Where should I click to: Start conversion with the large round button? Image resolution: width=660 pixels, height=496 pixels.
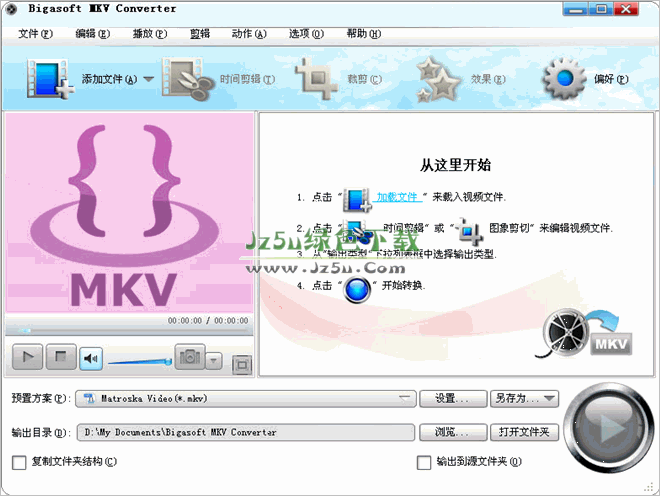(x=608, y=427)
